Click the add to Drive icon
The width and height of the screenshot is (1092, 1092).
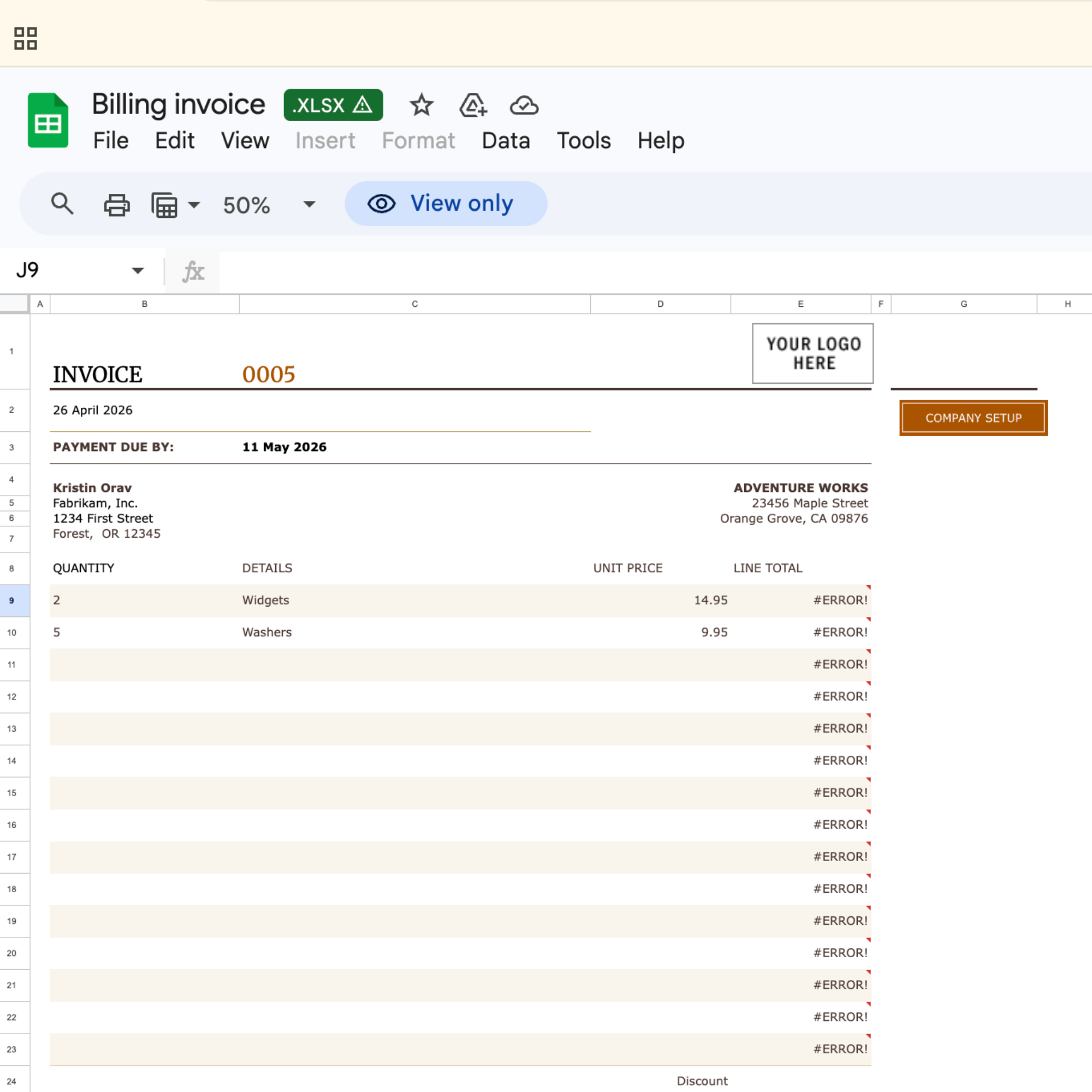473,105
